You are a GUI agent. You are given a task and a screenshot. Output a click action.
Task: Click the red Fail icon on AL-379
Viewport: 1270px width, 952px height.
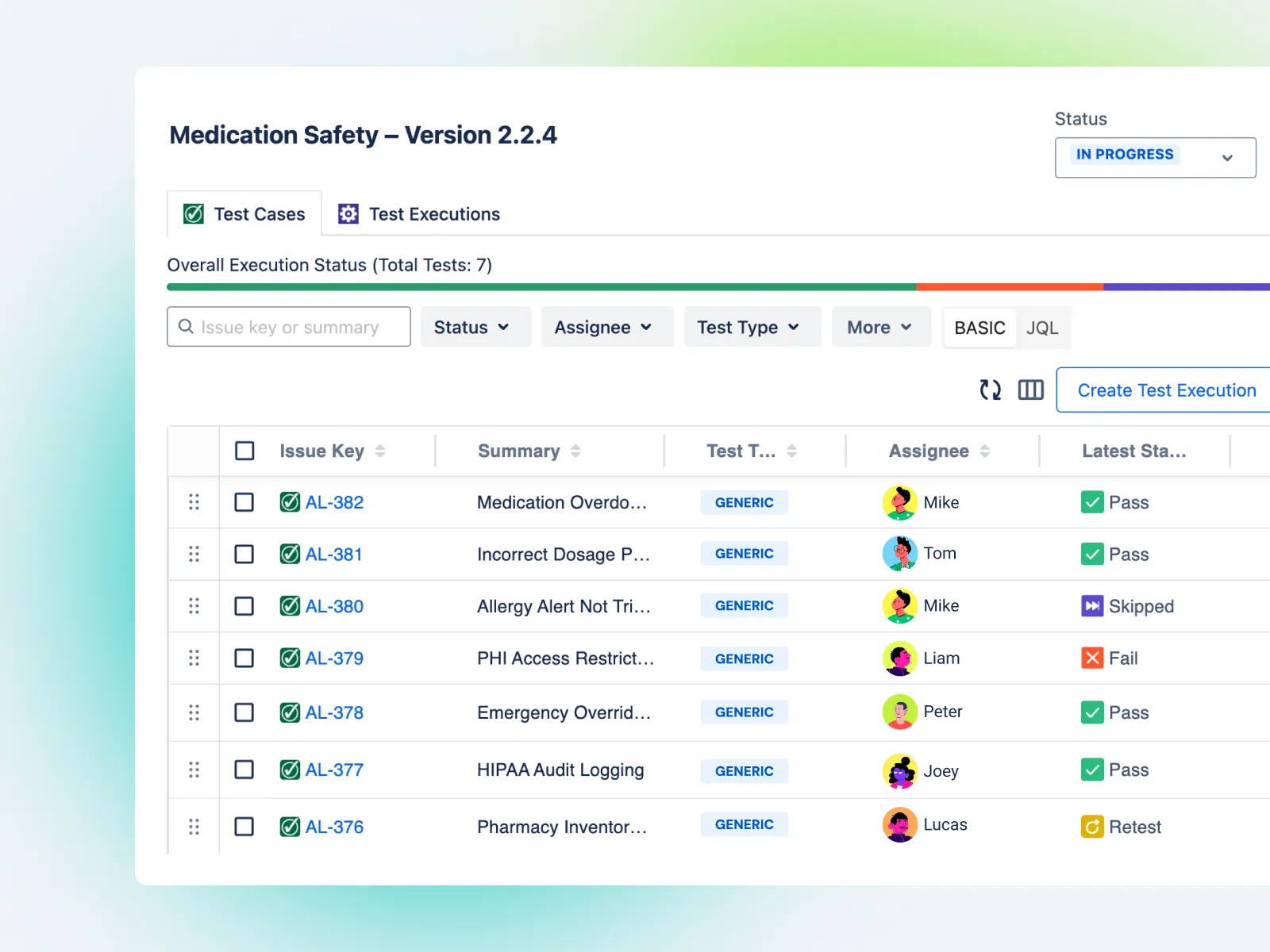click(x=1093, y=658)
